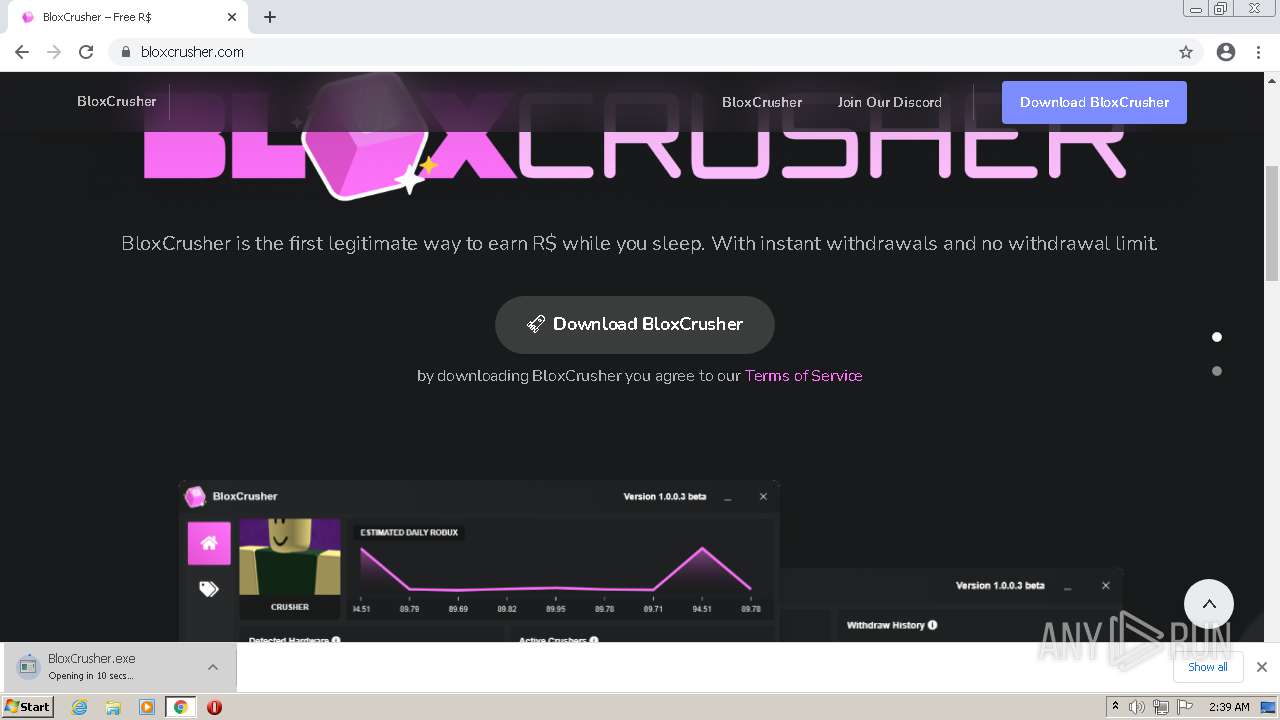Click the clock showing 2:39 AM

click(1229, 707)
